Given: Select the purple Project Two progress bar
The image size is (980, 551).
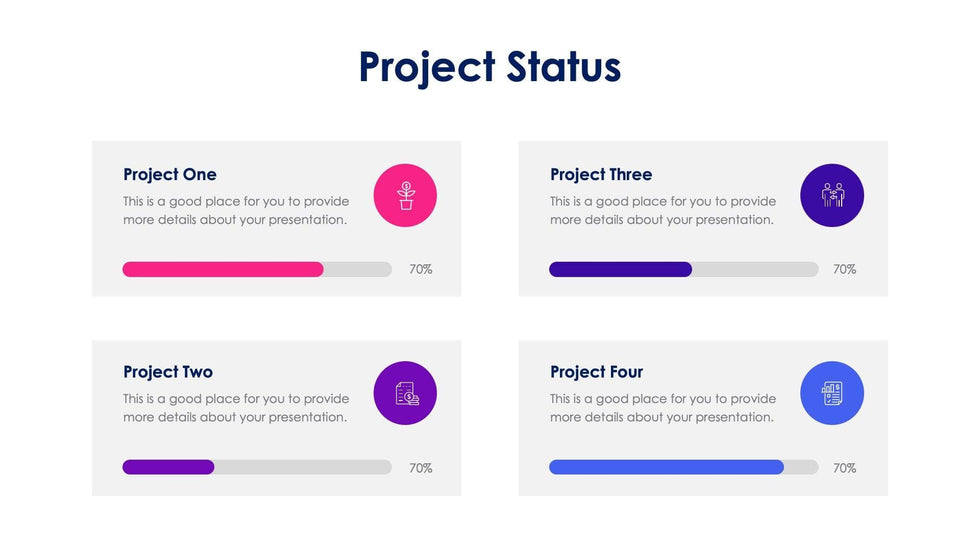Looking at the screenshot, I should [x=168, y=467].
